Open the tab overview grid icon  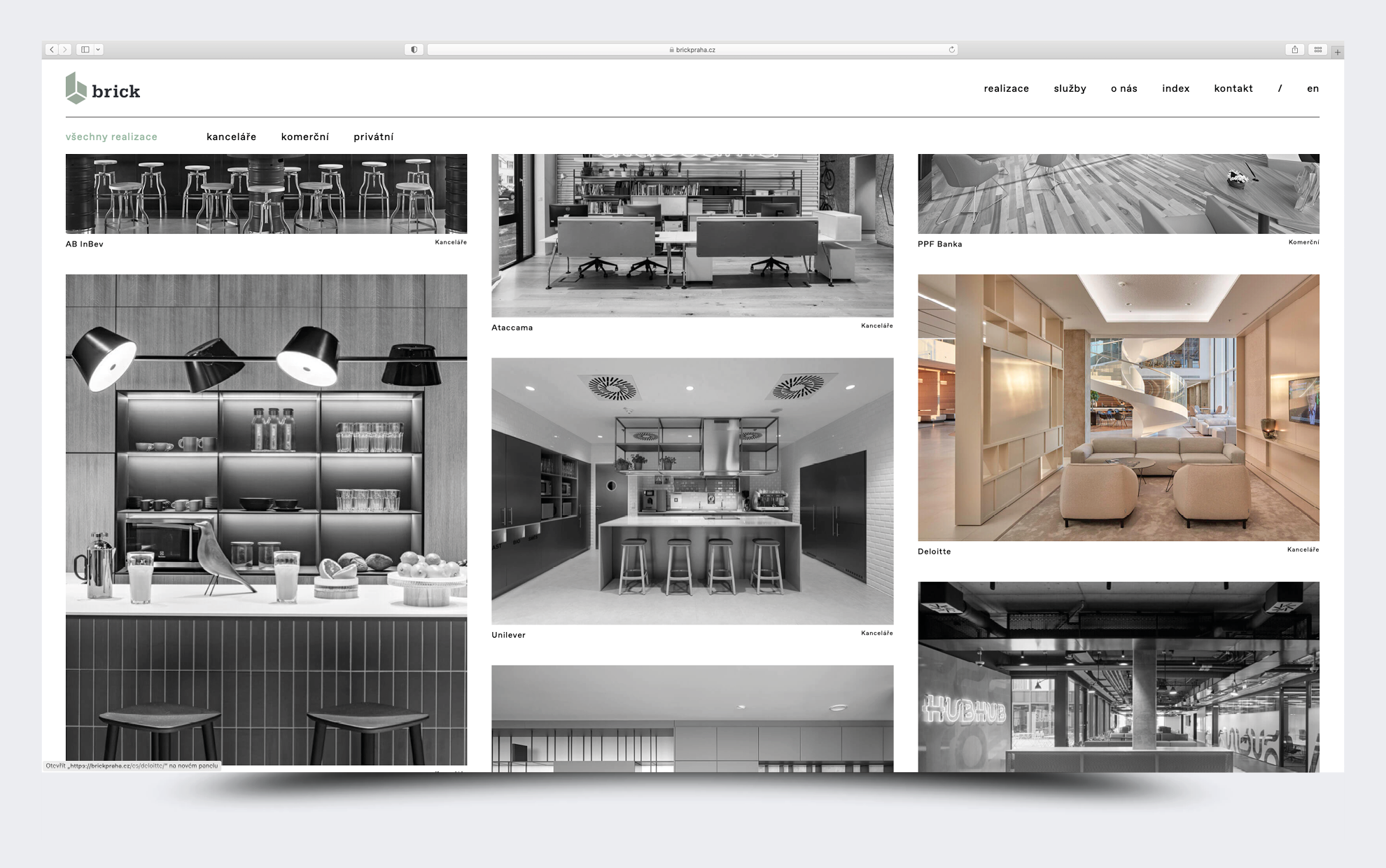click(1317, 50)
